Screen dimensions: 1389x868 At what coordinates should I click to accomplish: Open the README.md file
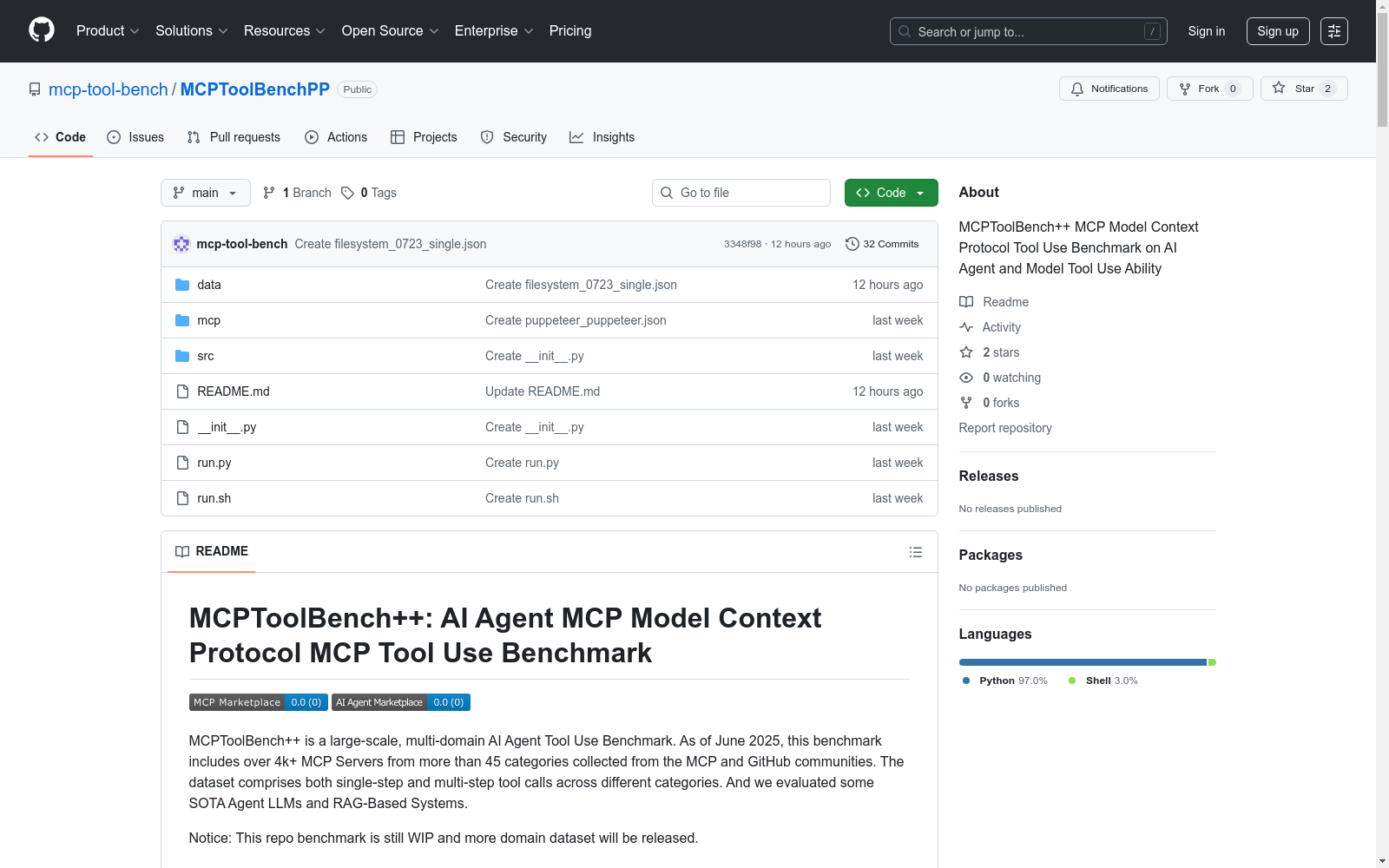coord(234,391)
